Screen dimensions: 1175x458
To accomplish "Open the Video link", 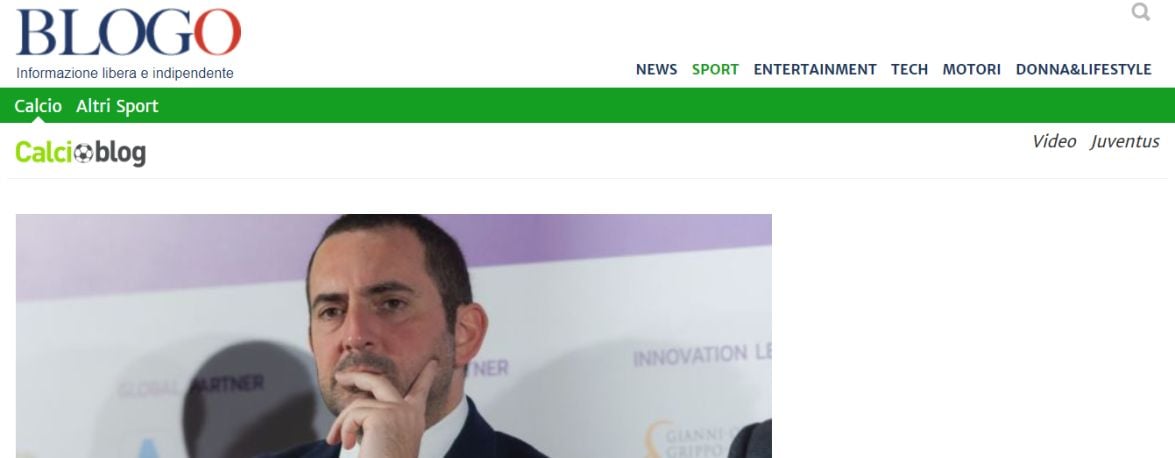I will pyautogui.click(x=1054, y=142).
